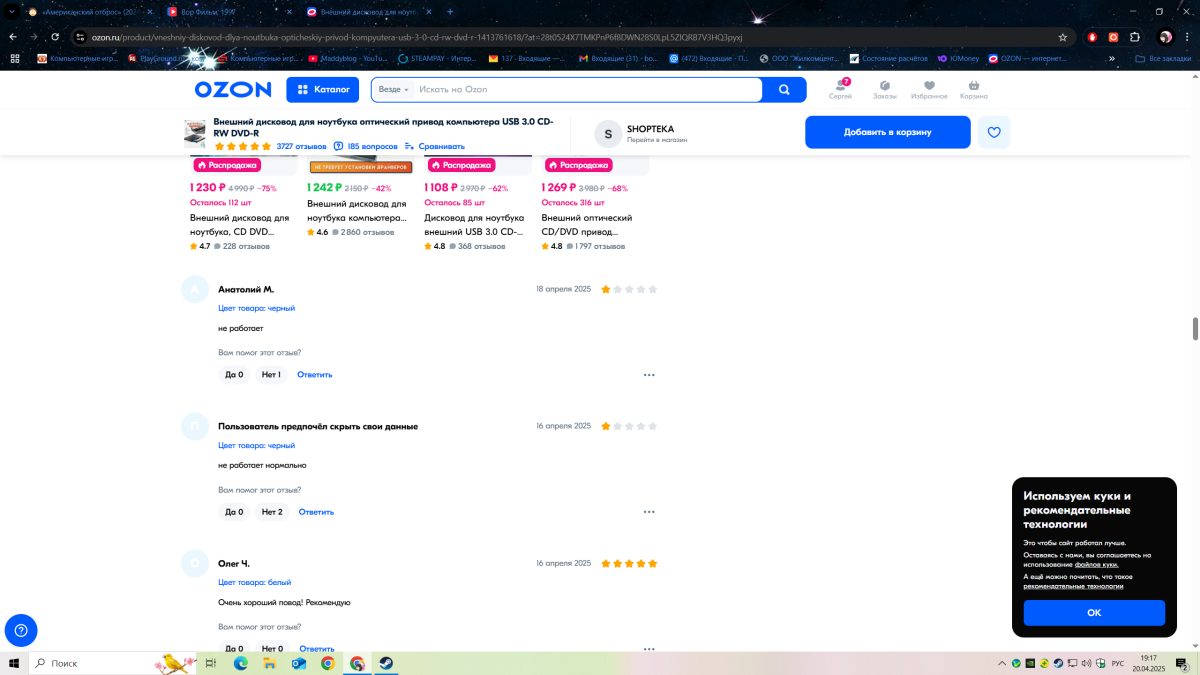Image resolution: width=1200 pixels, height=675 pixels.
Task: Open Steam from the taskbar
Action: (x=386, y=663)
